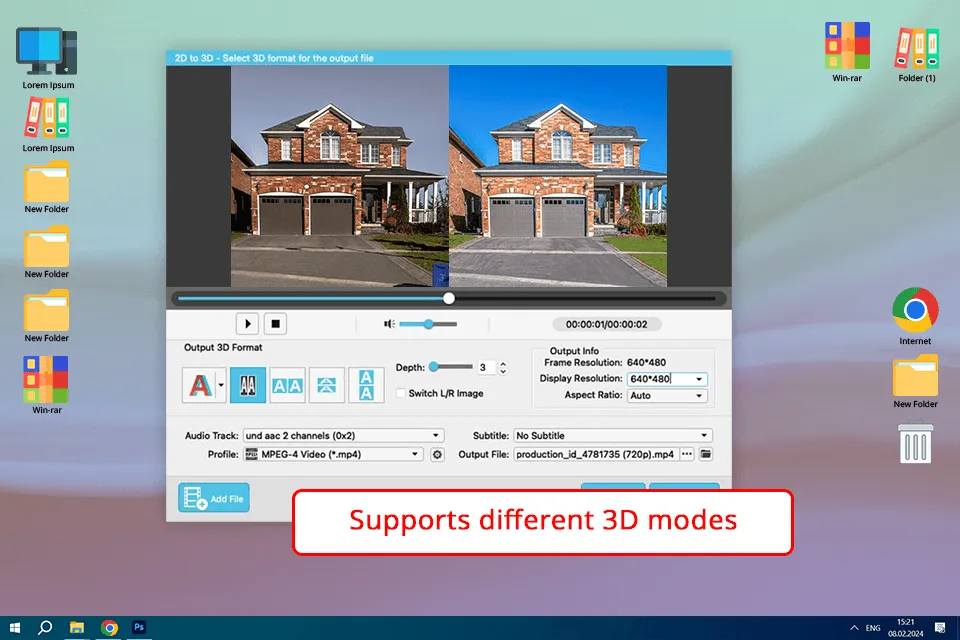Click the video playback progress handle

click(449, 298)
